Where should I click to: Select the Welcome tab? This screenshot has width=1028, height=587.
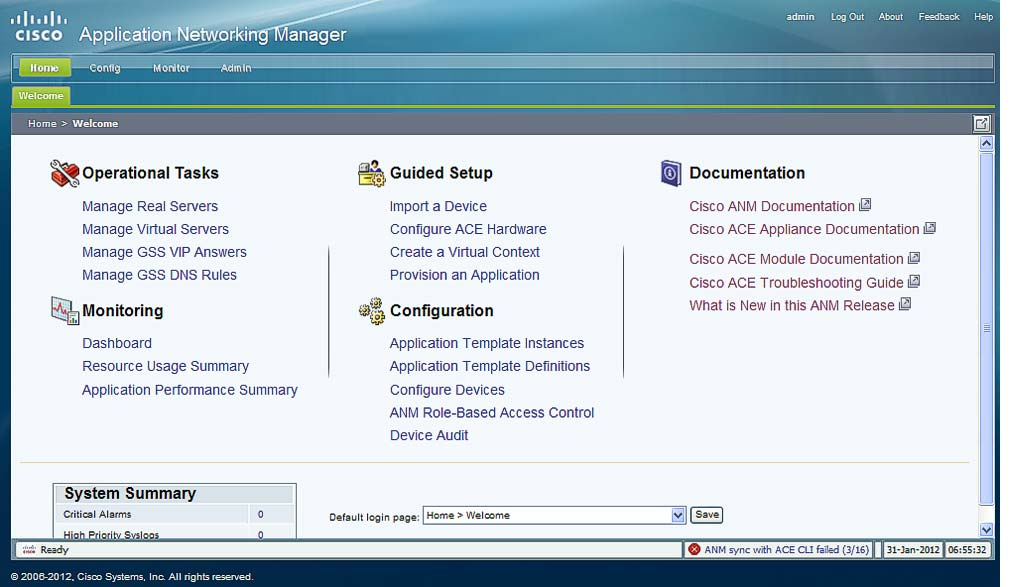[41, 96]
